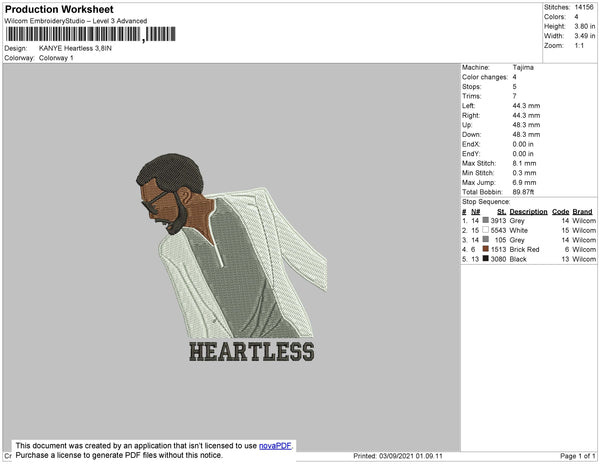Click the grey swatch for thread 105
The width and height of the screenshot is (600, 464).
pyautogui.click(x=486, y=239)
